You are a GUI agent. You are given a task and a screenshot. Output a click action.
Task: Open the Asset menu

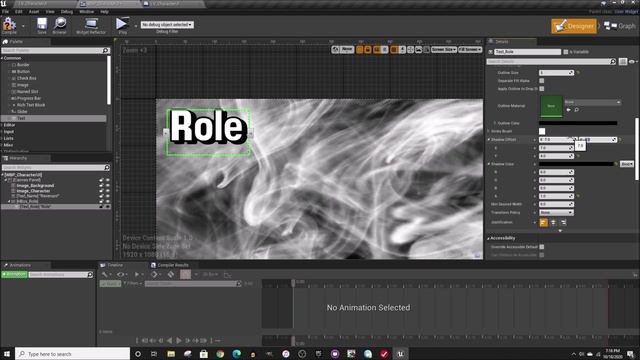click(x=34, y=11)
